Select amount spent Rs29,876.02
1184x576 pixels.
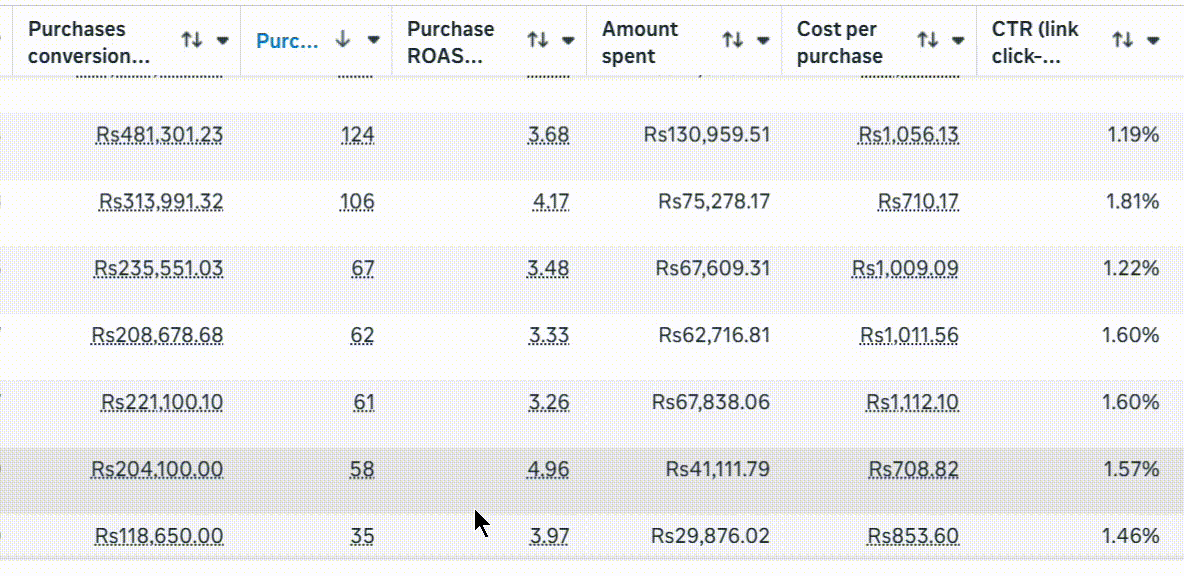[711, 536]
